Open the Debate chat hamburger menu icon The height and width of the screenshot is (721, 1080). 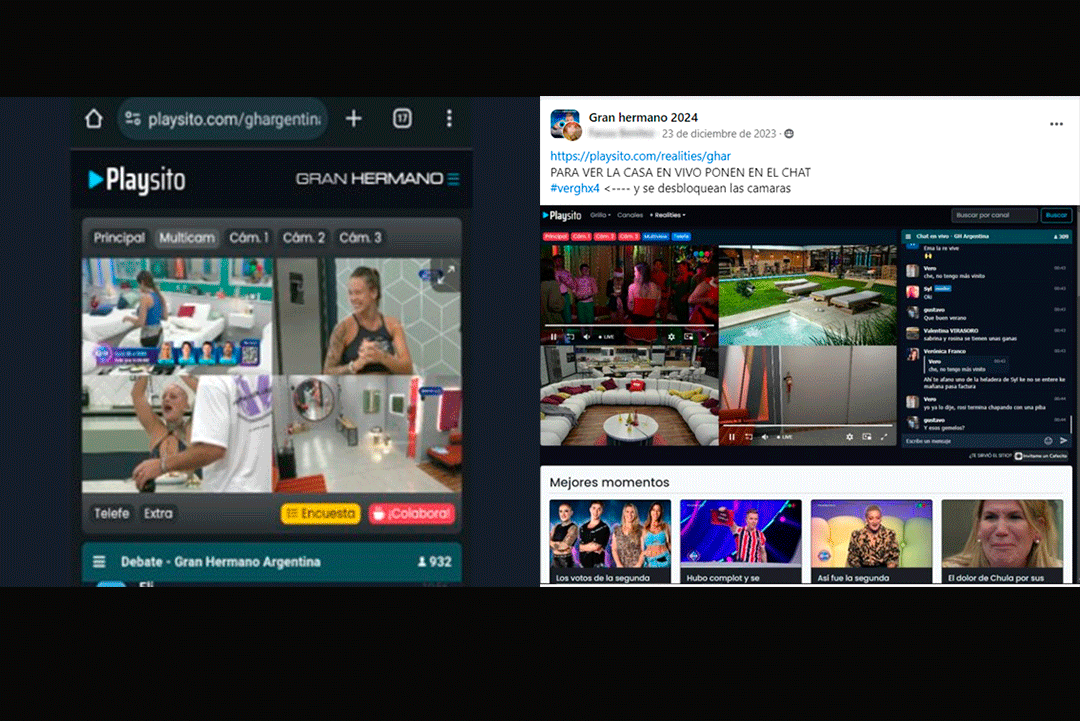[99, 562]
